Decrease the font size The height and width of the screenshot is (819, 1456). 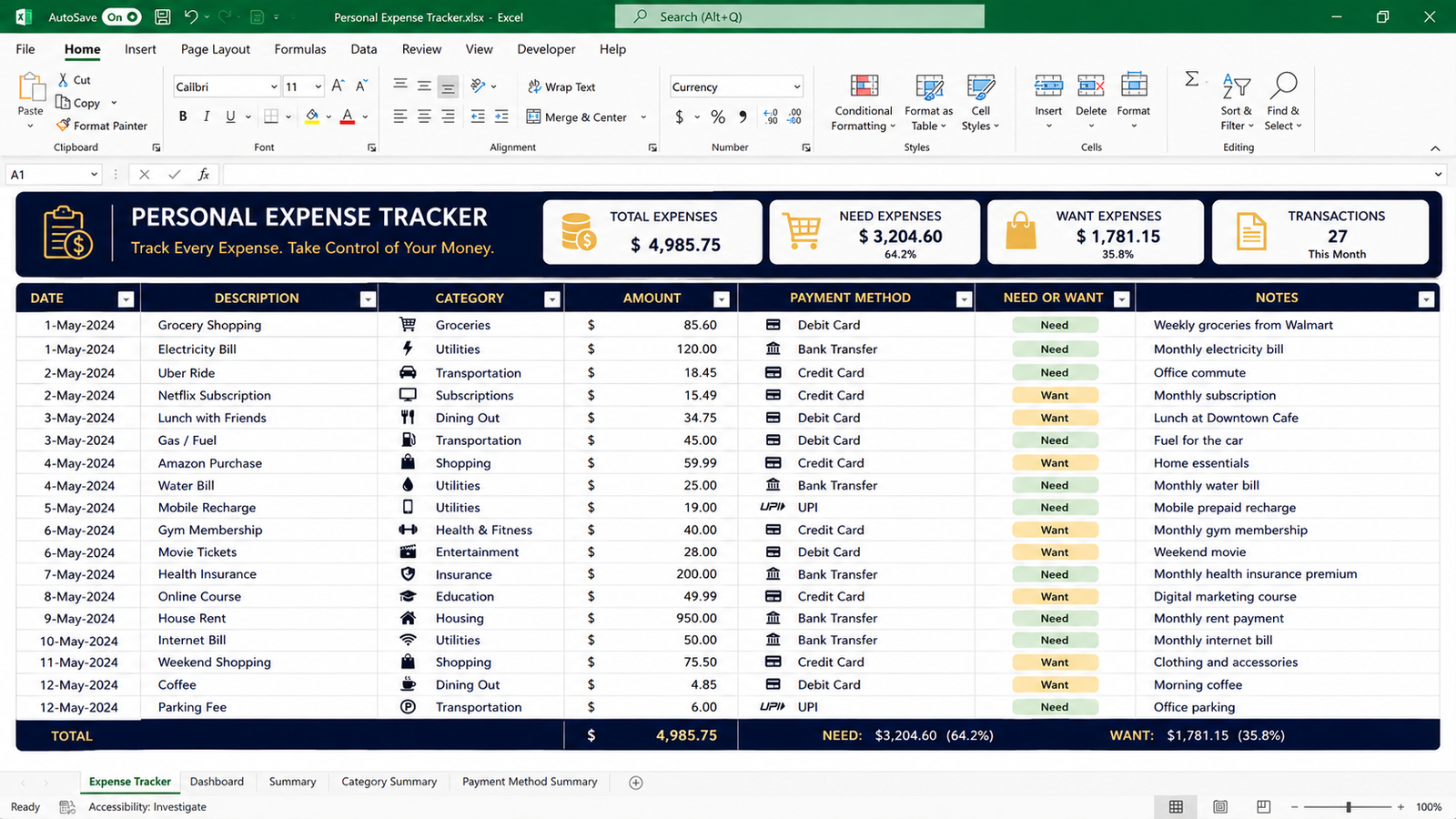361,86
